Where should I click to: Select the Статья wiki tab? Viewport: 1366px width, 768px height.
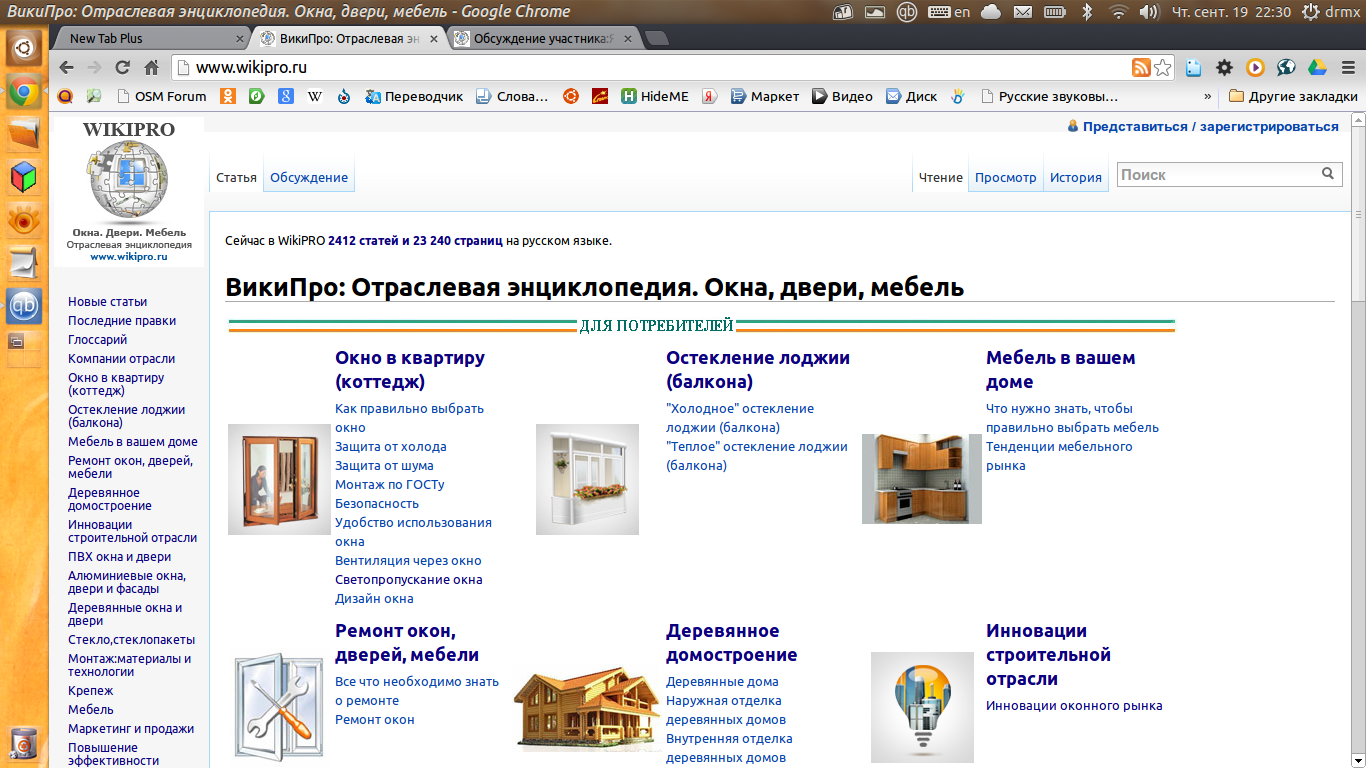[236, 177]
